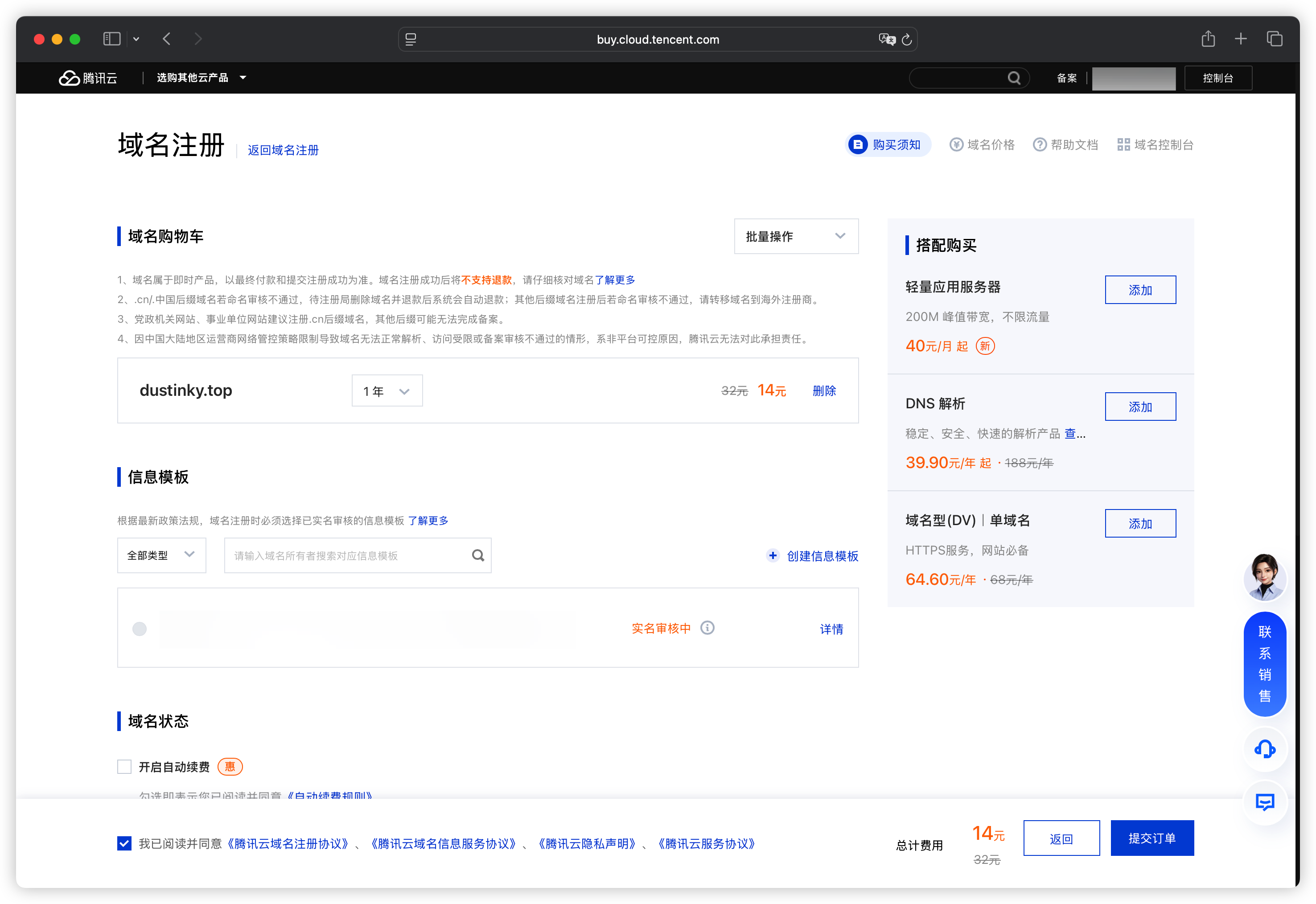Open the 域名控制台 tab
Screen dimensions: 1316x904
pyautogui.click(x=1155, y=145)
